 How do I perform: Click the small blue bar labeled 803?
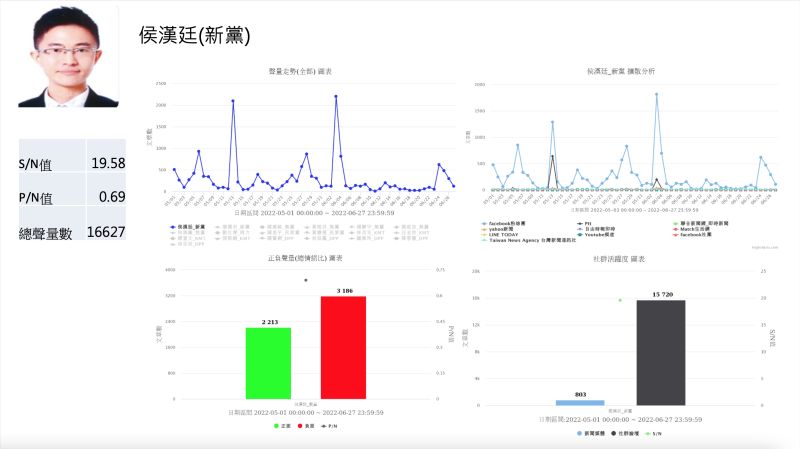(x=580, y=402)
